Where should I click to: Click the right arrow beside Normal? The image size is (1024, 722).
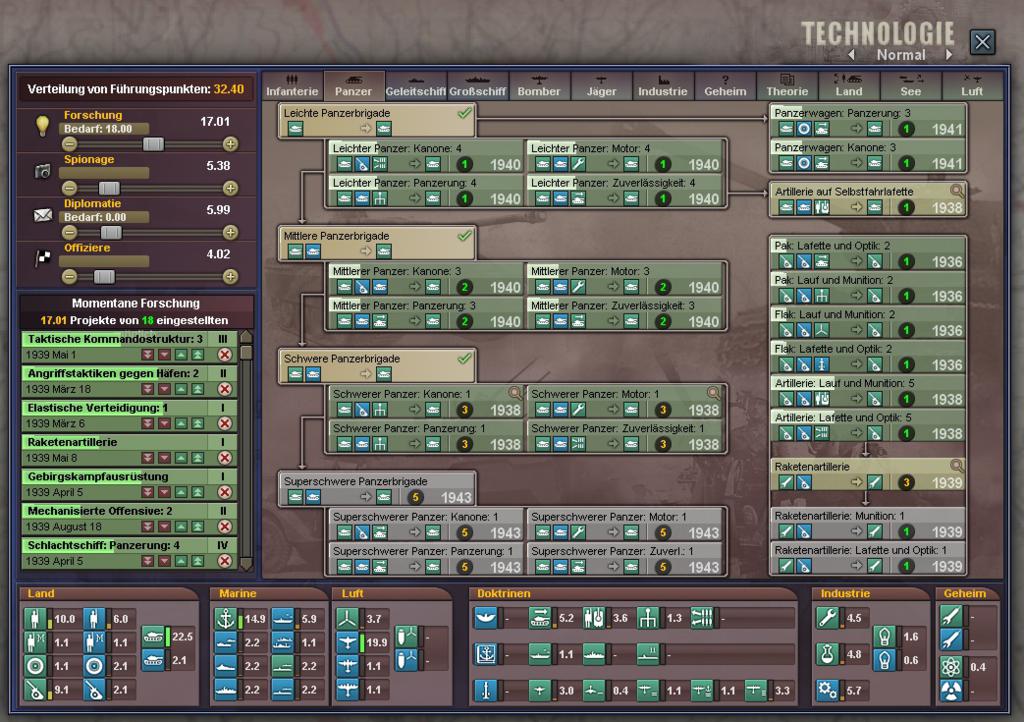949,55
